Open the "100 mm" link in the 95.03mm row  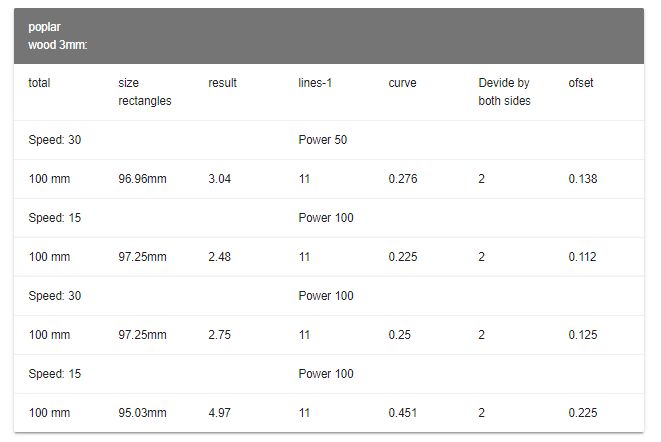click(x=49, y=413)
